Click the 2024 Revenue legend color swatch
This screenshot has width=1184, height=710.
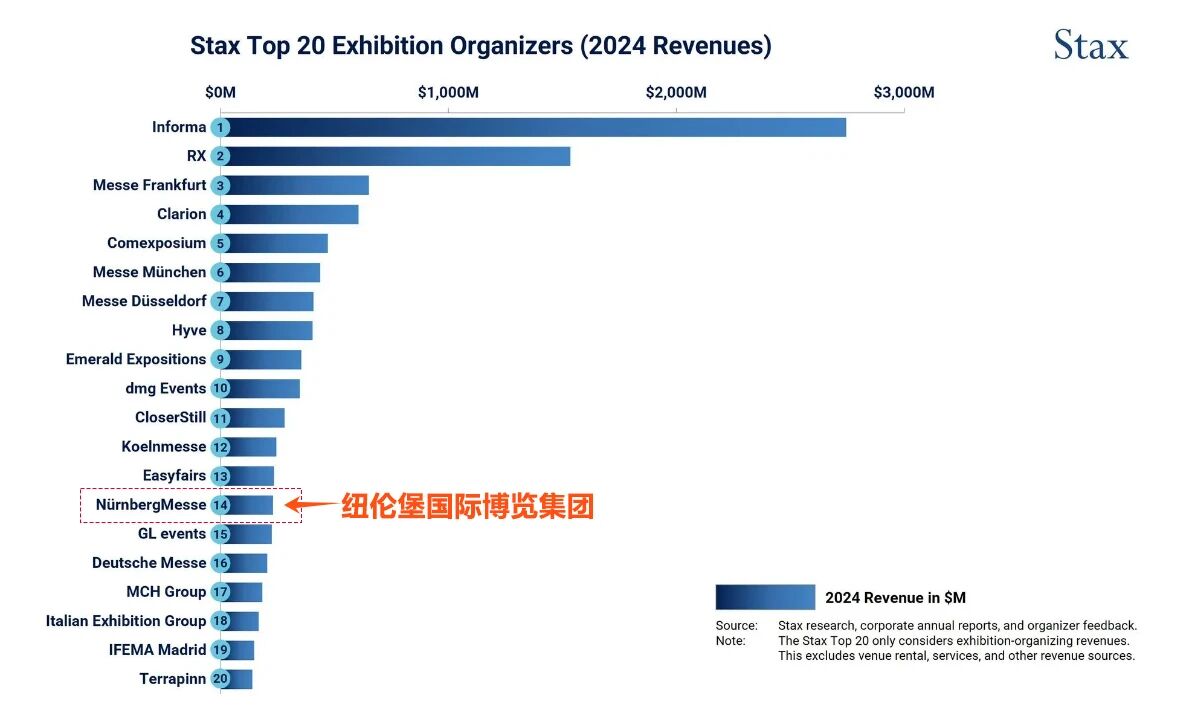765,597
